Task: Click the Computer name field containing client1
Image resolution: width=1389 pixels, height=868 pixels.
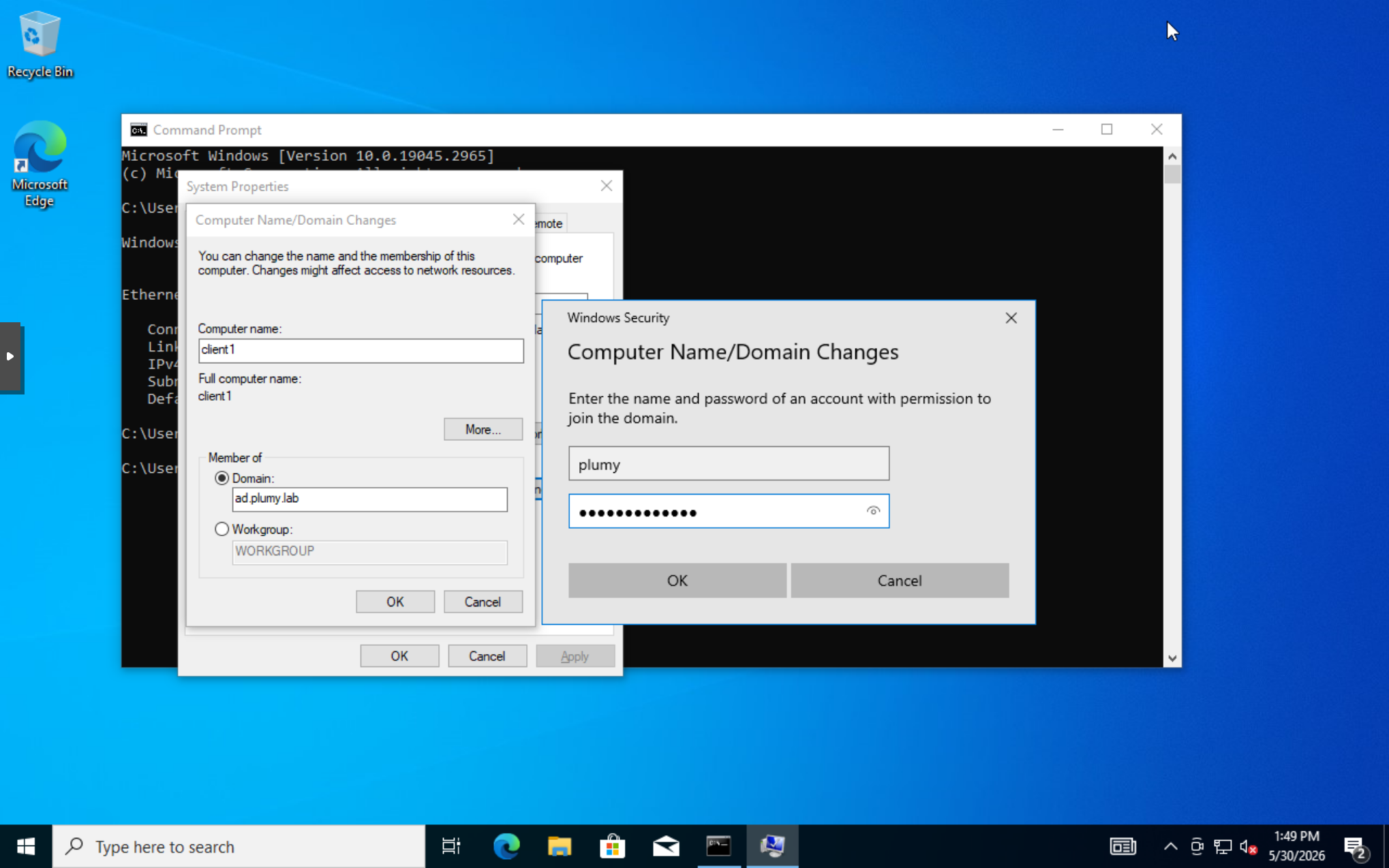Action: click(x=361, y=350)
